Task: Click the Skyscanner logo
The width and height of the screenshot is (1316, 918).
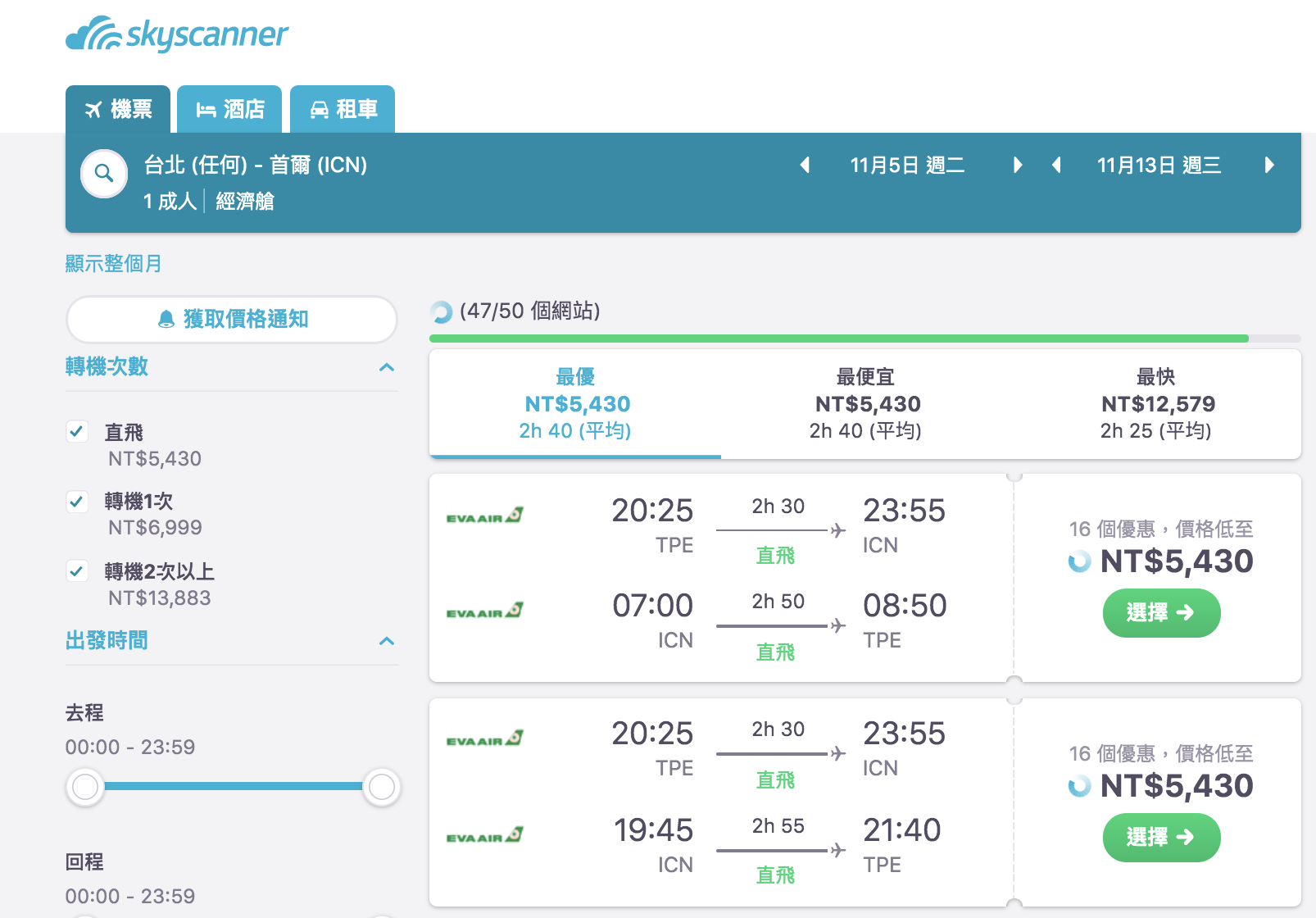Action: pyautogui.click(x=177, y=34)
